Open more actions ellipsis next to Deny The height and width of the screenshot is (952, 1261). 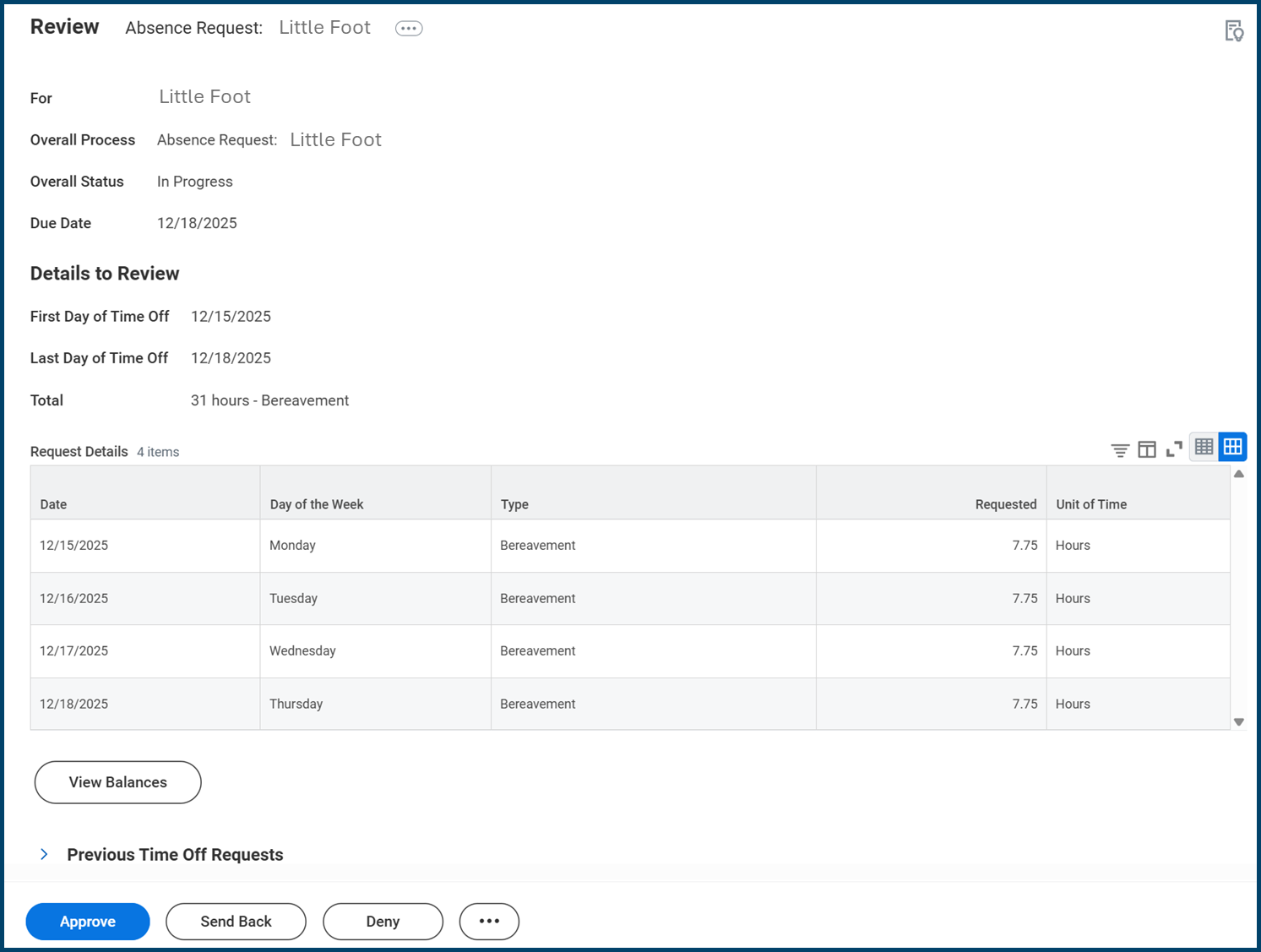point(489,922)
